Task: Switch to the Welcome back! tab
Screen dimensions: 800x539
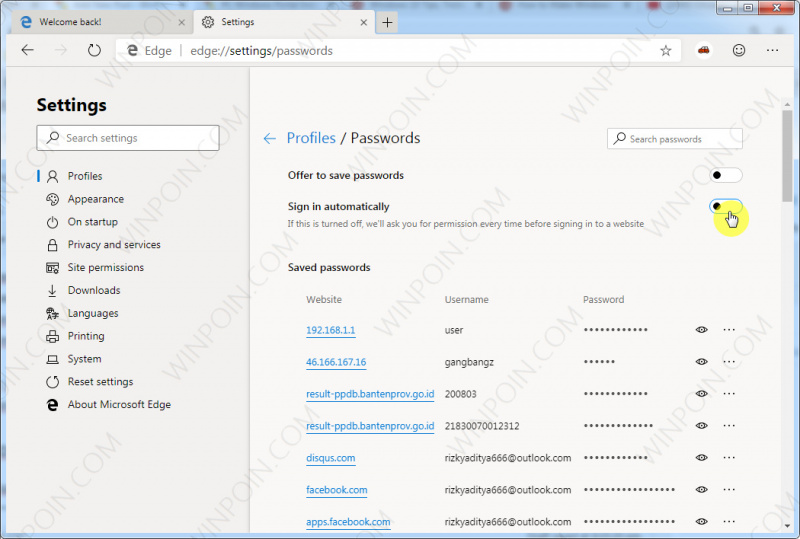Action: (x=101, y=22)
